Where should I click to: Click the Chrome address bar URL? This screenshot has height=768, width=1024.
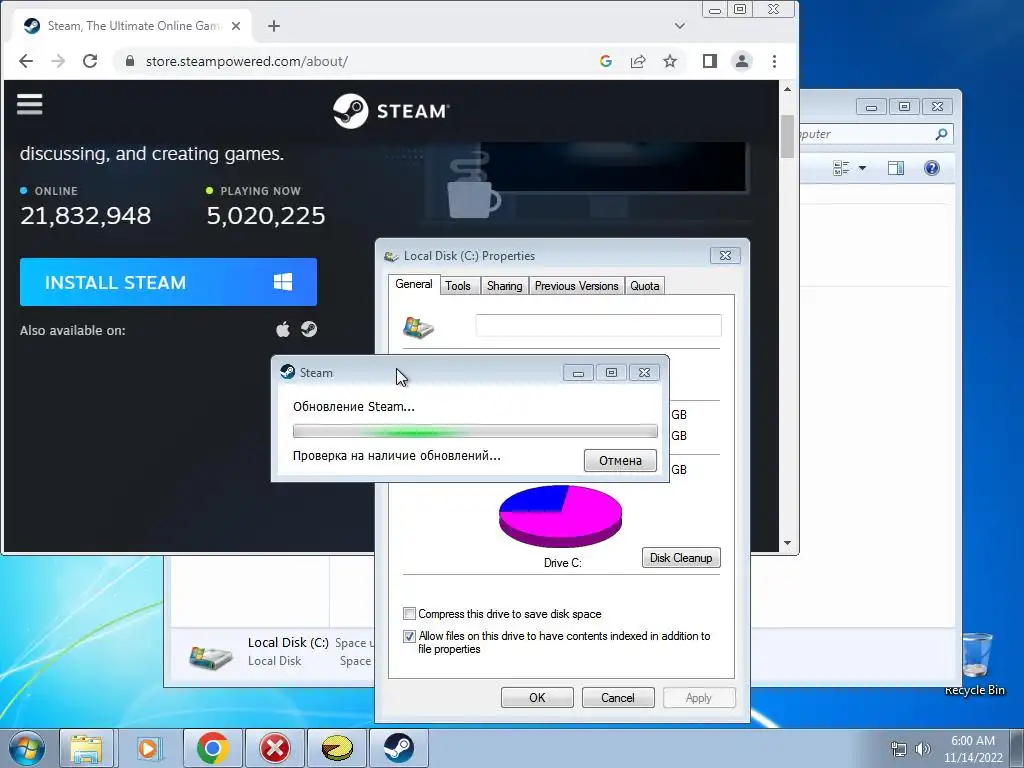246,61
